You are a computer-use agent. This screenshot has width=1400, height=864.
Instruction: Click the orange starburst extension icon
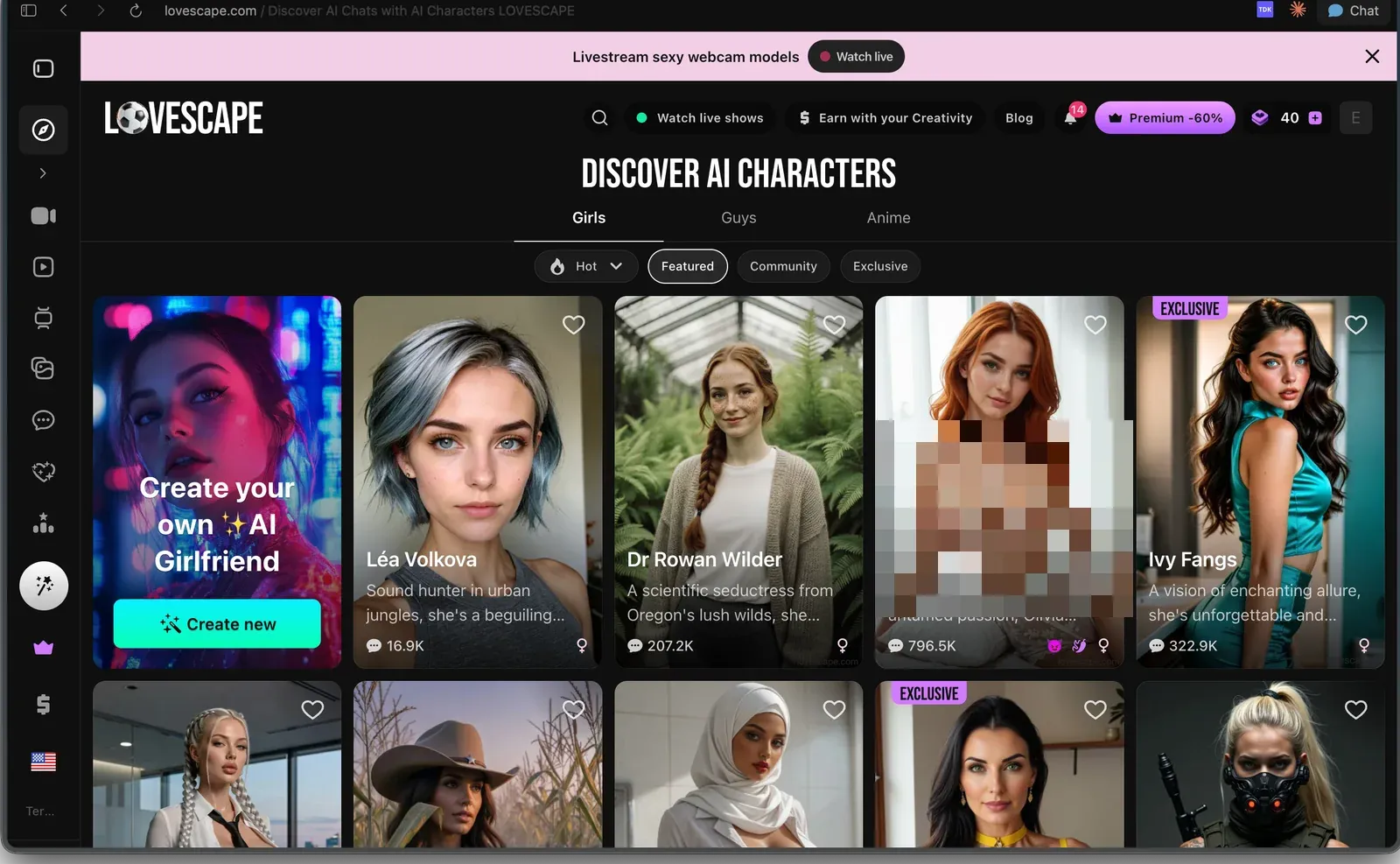1298,10
